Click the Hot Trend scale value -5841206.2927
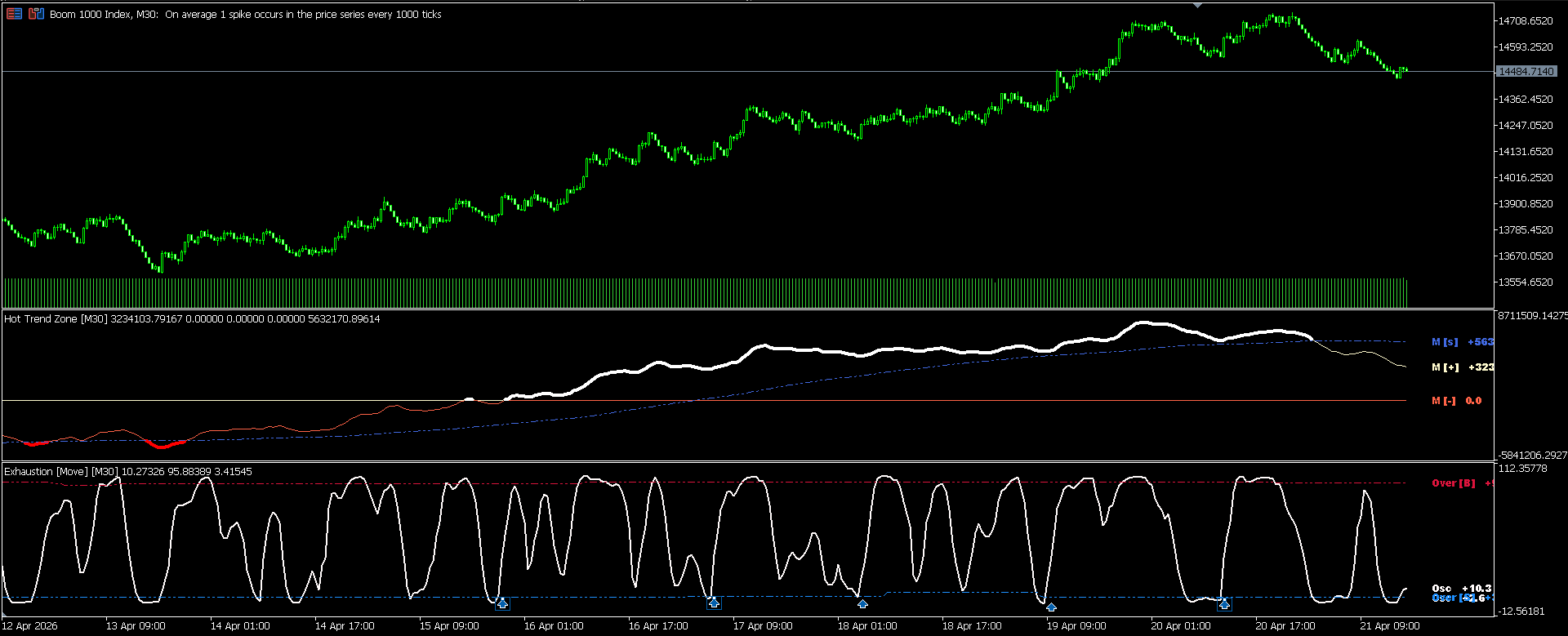Viewport: 1568px width, 636px height. click(1532, 456)
